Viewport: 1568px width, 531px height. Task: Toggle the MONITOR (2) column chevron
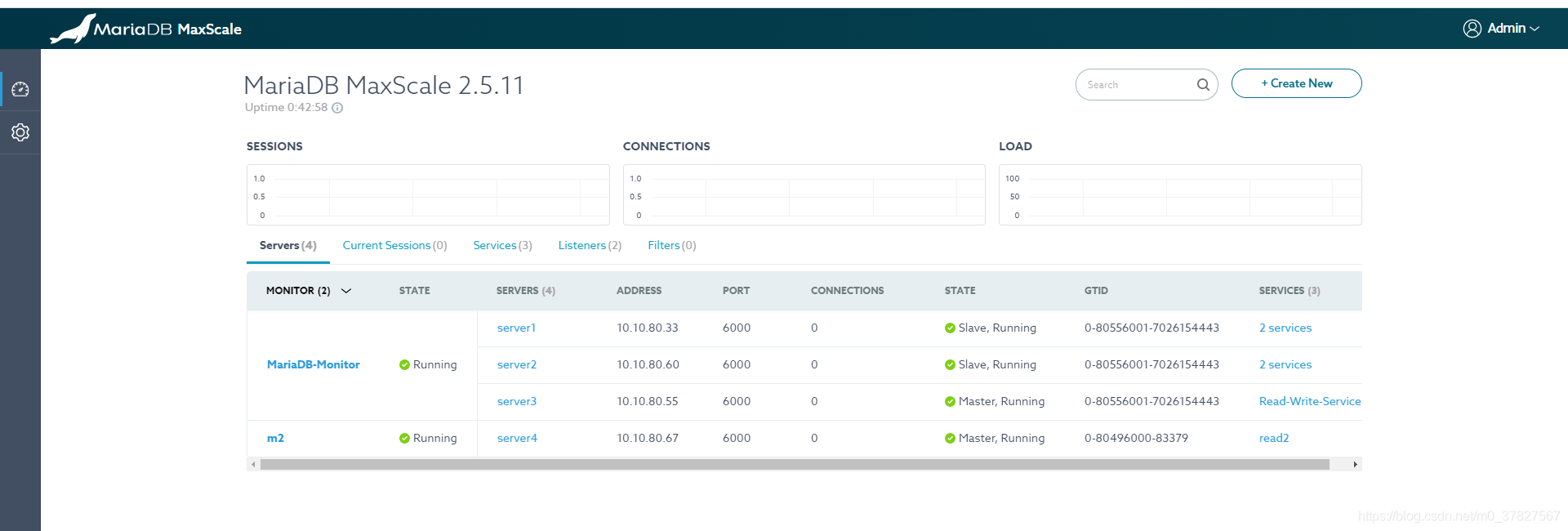click(346, 291)
